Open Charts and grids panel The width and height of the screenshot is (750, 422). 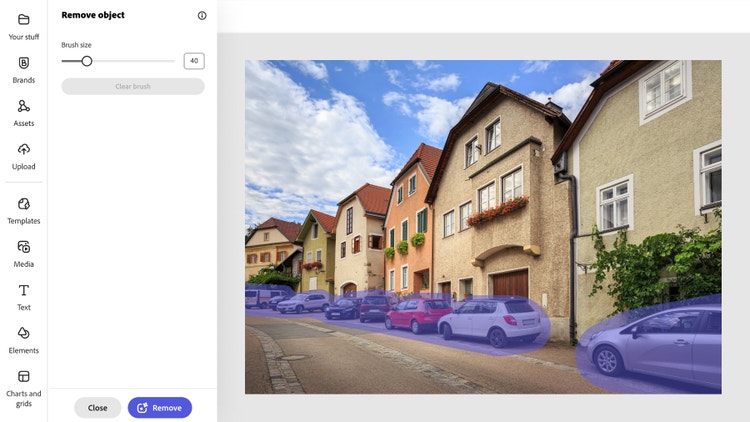23,389
